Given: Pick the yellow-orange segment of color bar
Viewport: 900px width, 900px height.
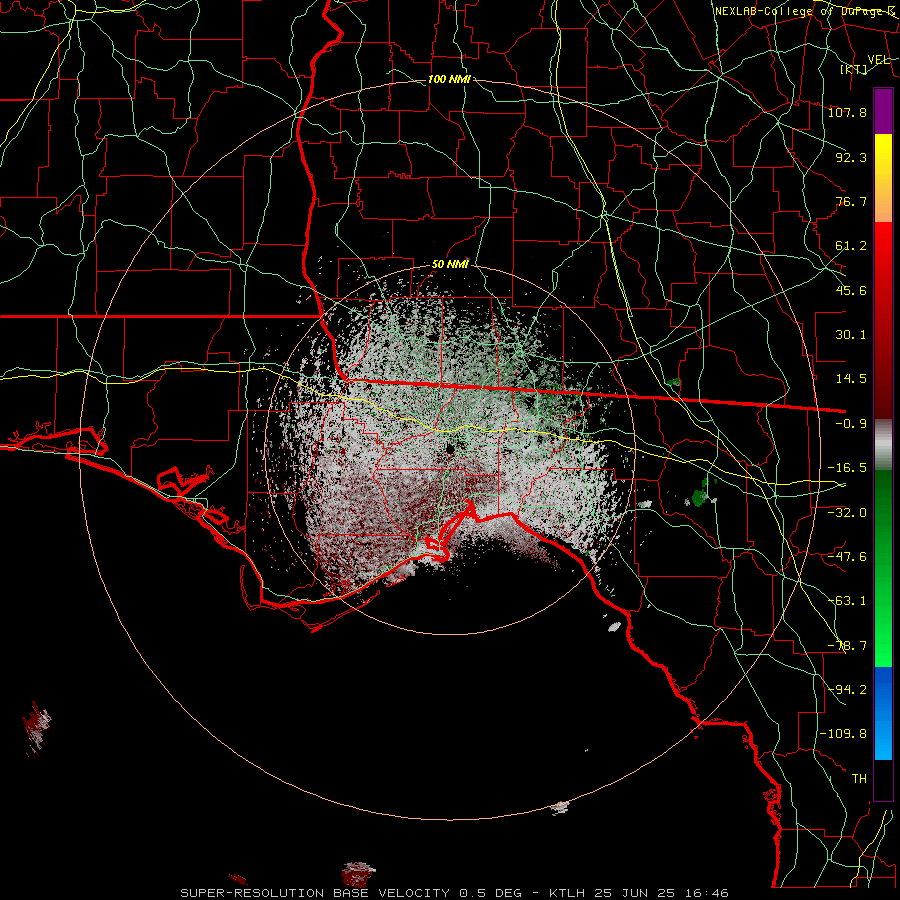Looking at the screenshot, I should point(883,178).
